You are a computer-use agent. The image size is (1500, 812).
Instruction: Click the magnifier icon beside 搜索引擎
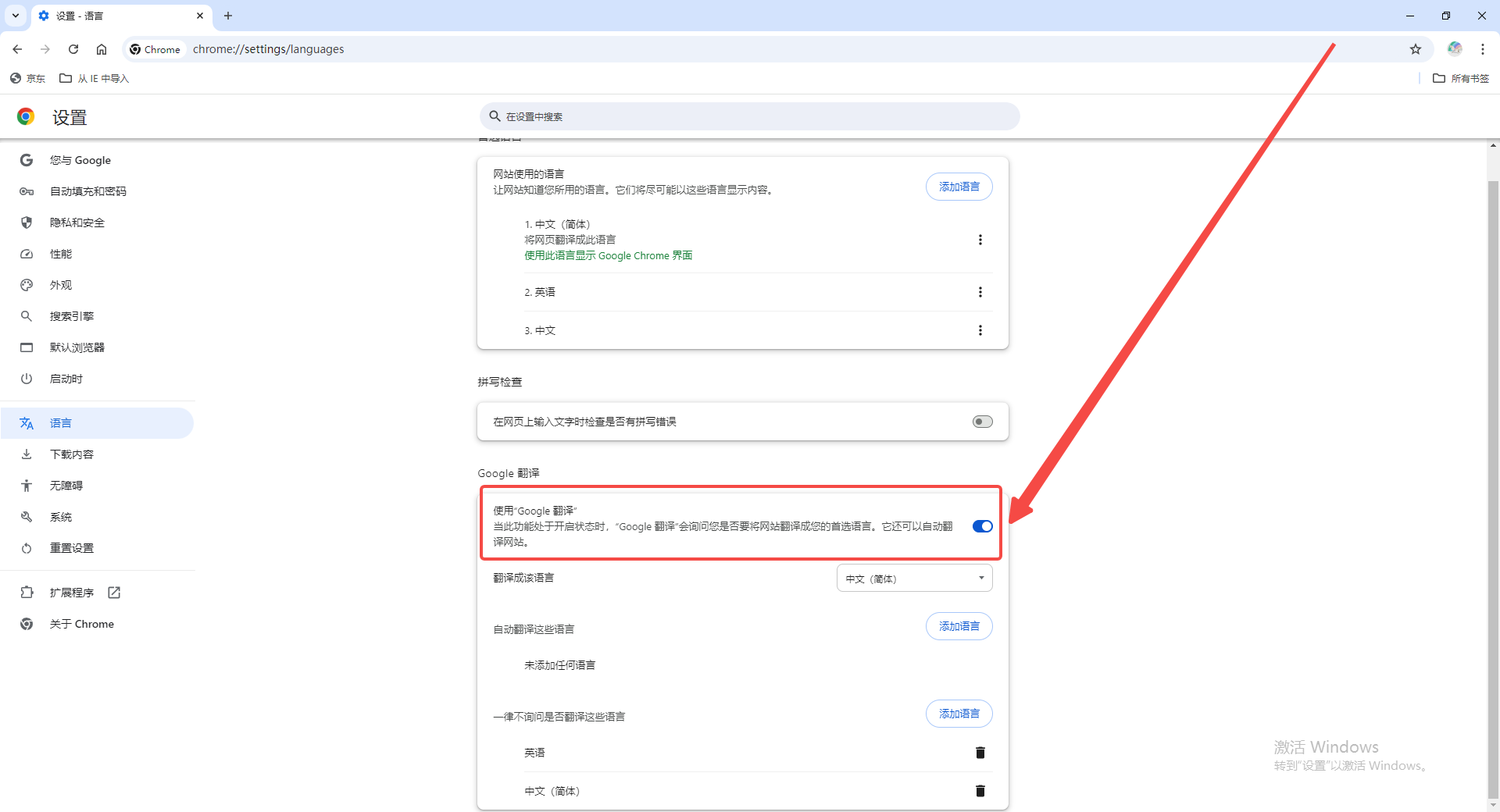(x=27, y=316)
